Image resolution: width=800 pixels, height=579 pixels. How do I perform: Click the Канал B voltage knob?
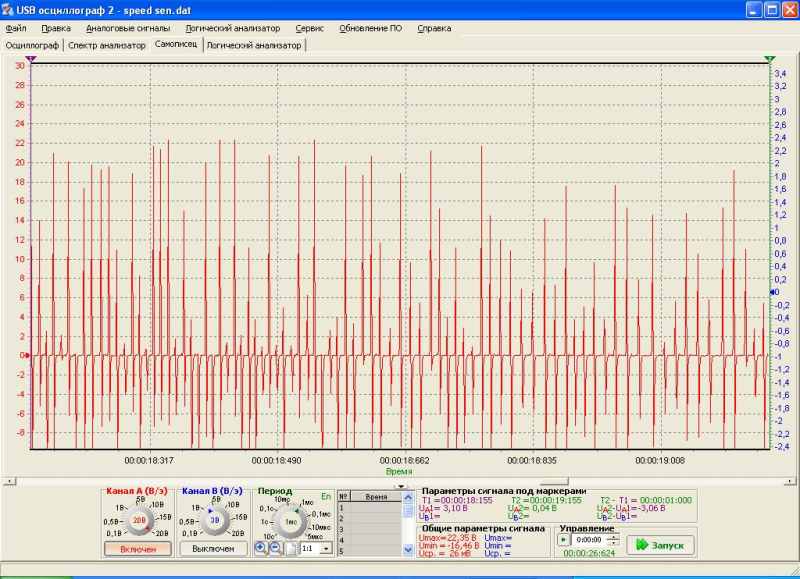pyautogui.click(x=215, y=520)
